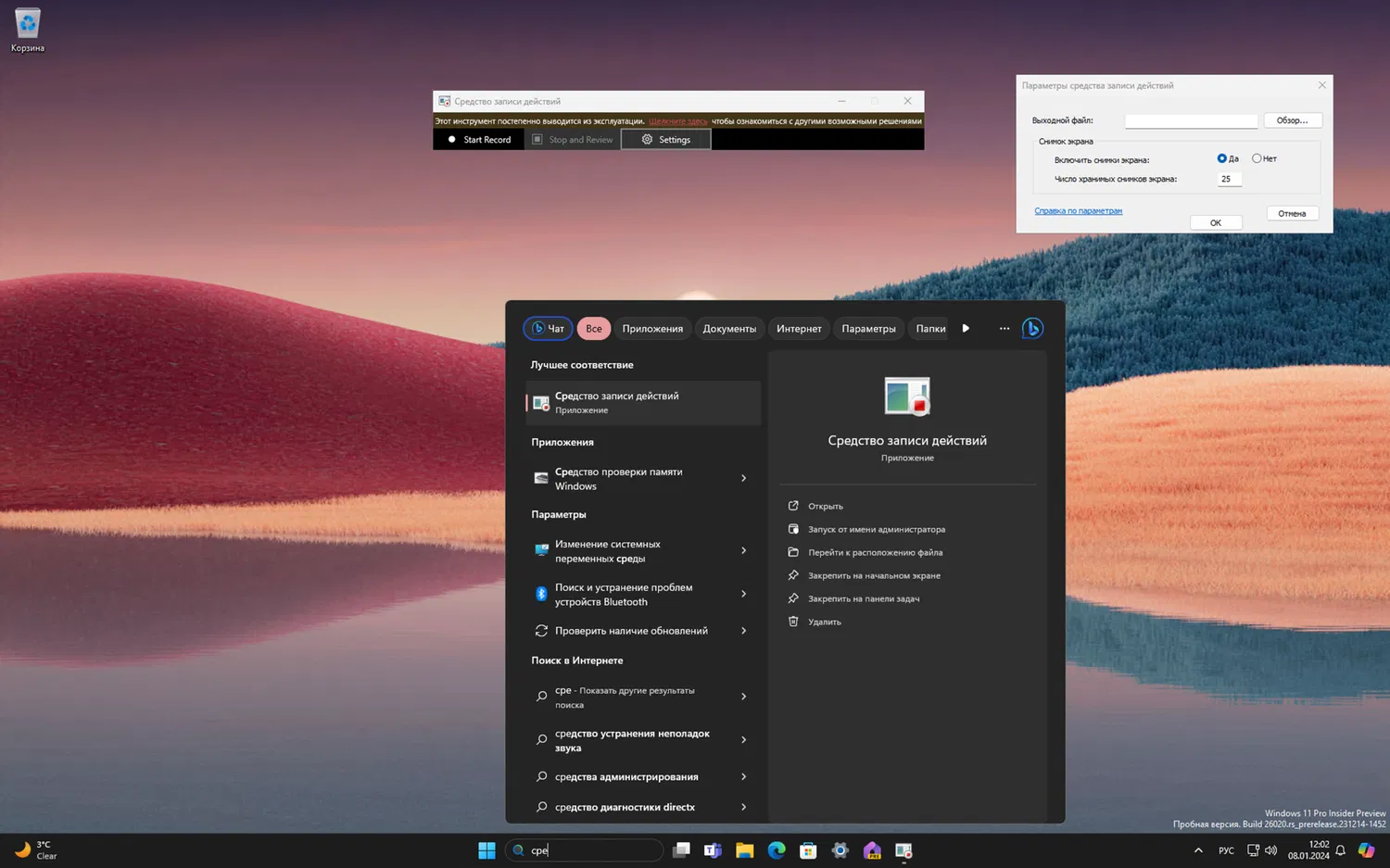
Task: Expand the Проверить наличие обновлений result chevron
Action: click(x=743, y=631)
